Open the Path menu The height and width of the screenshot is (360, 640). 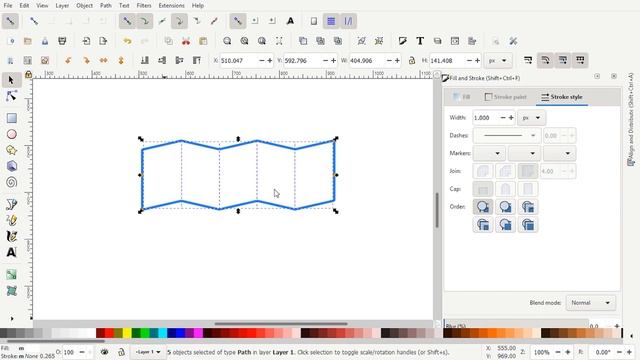click(106, 6)
